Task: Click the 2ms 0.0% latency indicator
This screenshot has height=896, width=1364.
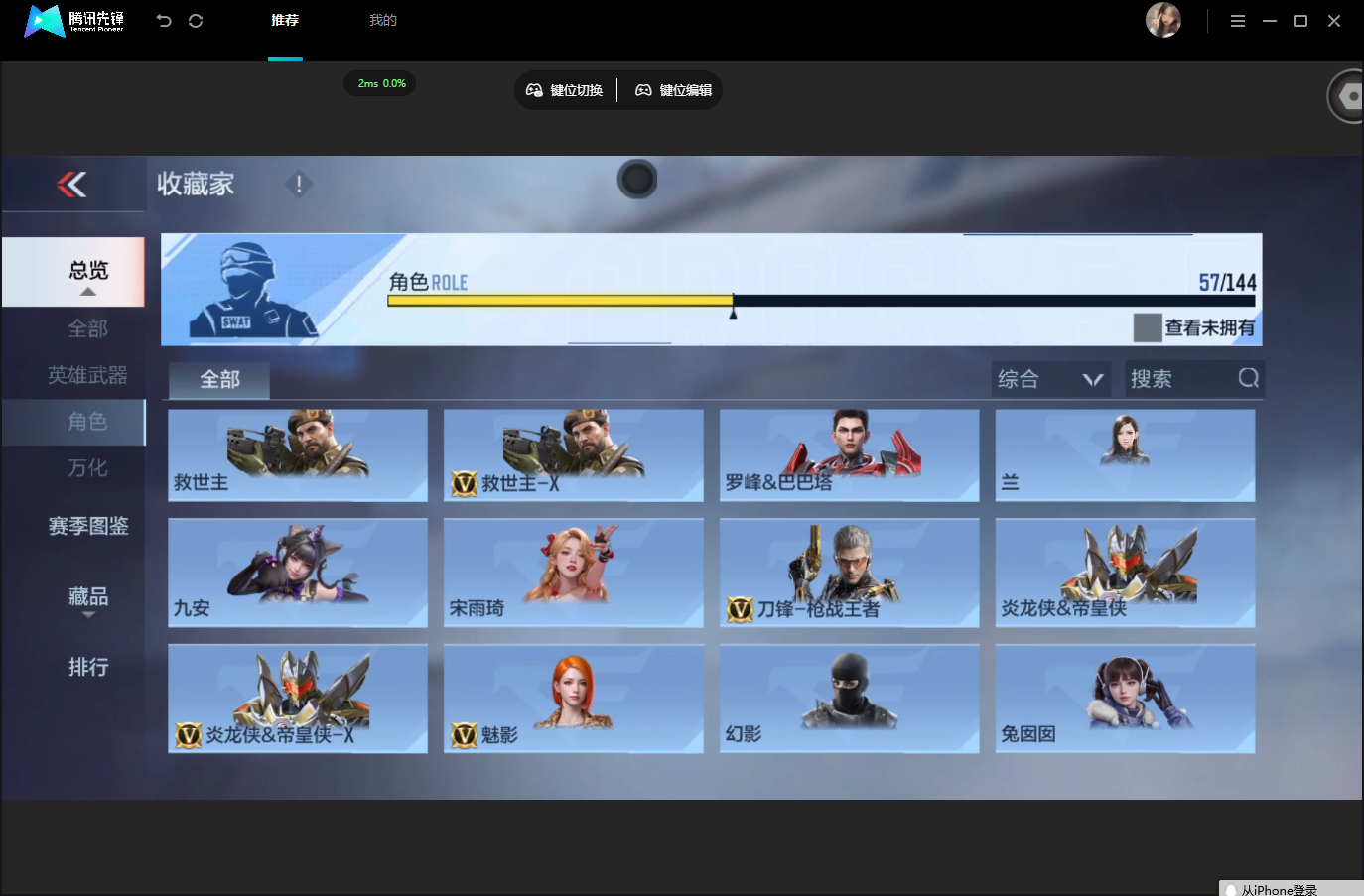Action: click(381, 83)
